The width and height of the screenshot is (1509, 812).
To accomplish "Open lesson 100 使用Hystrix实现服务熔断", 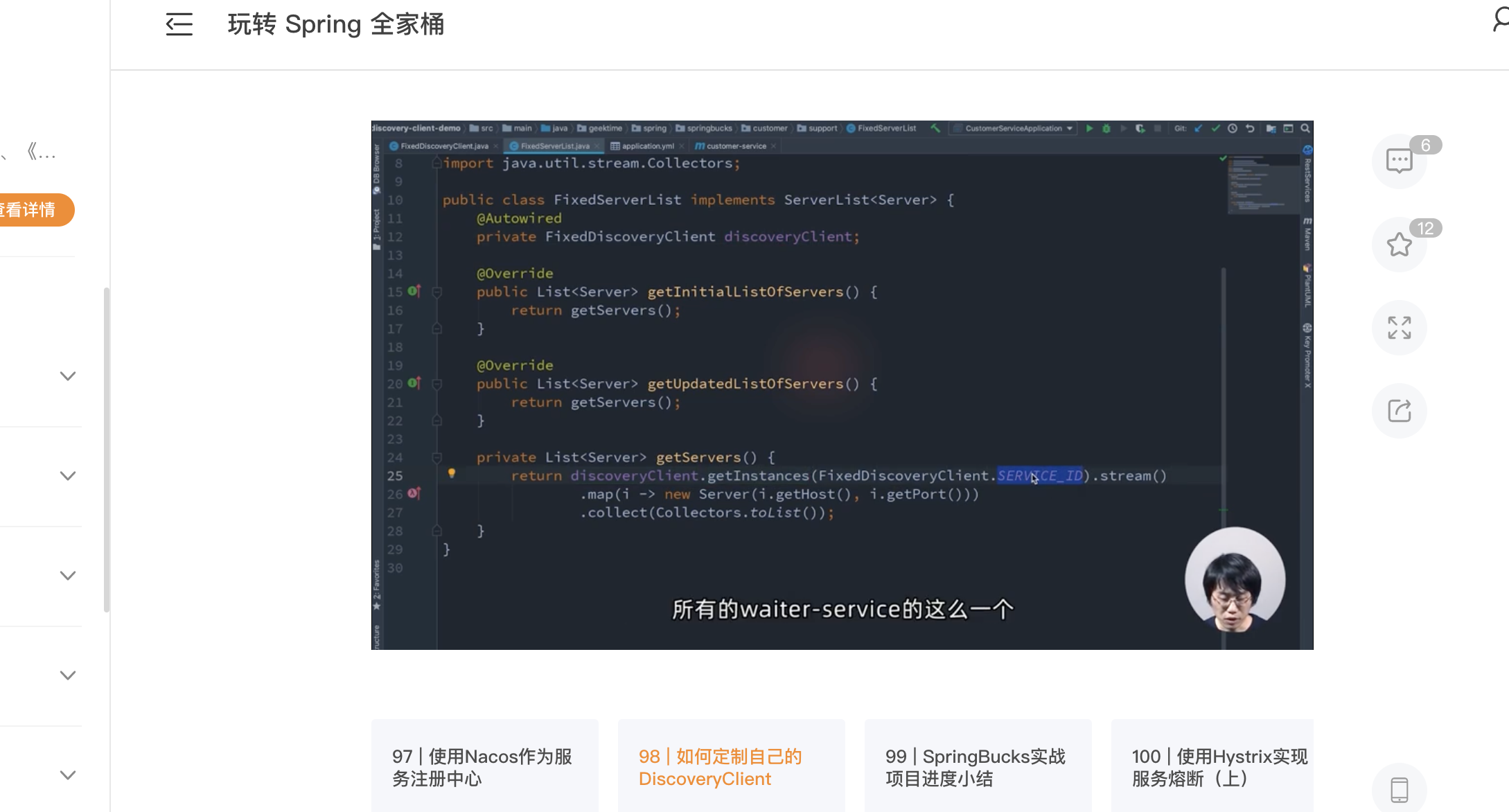I will (x=1212, y=766).
